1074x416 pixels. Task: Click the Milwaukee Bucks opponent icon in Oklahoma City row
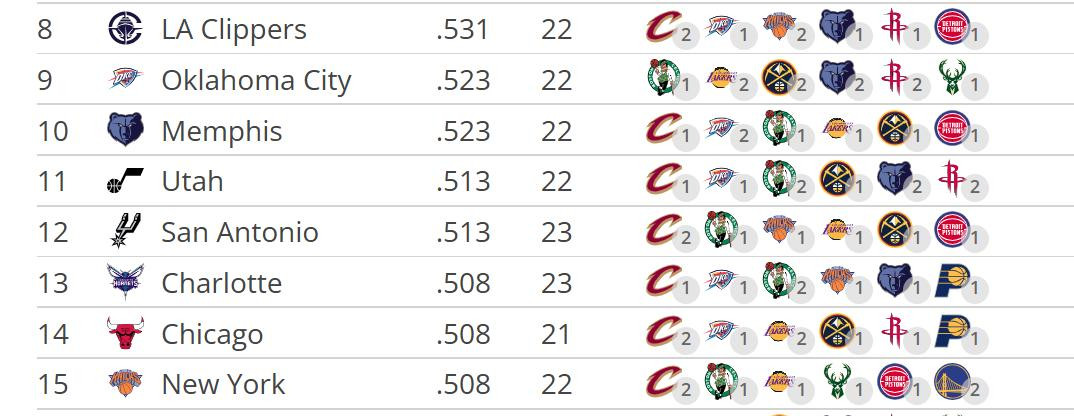click(x=952, y=77)
